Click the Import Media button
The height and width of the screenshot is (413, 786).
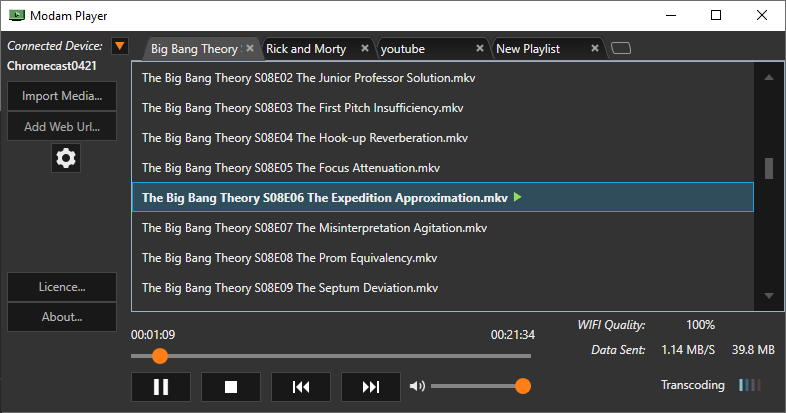pos(62,96)
